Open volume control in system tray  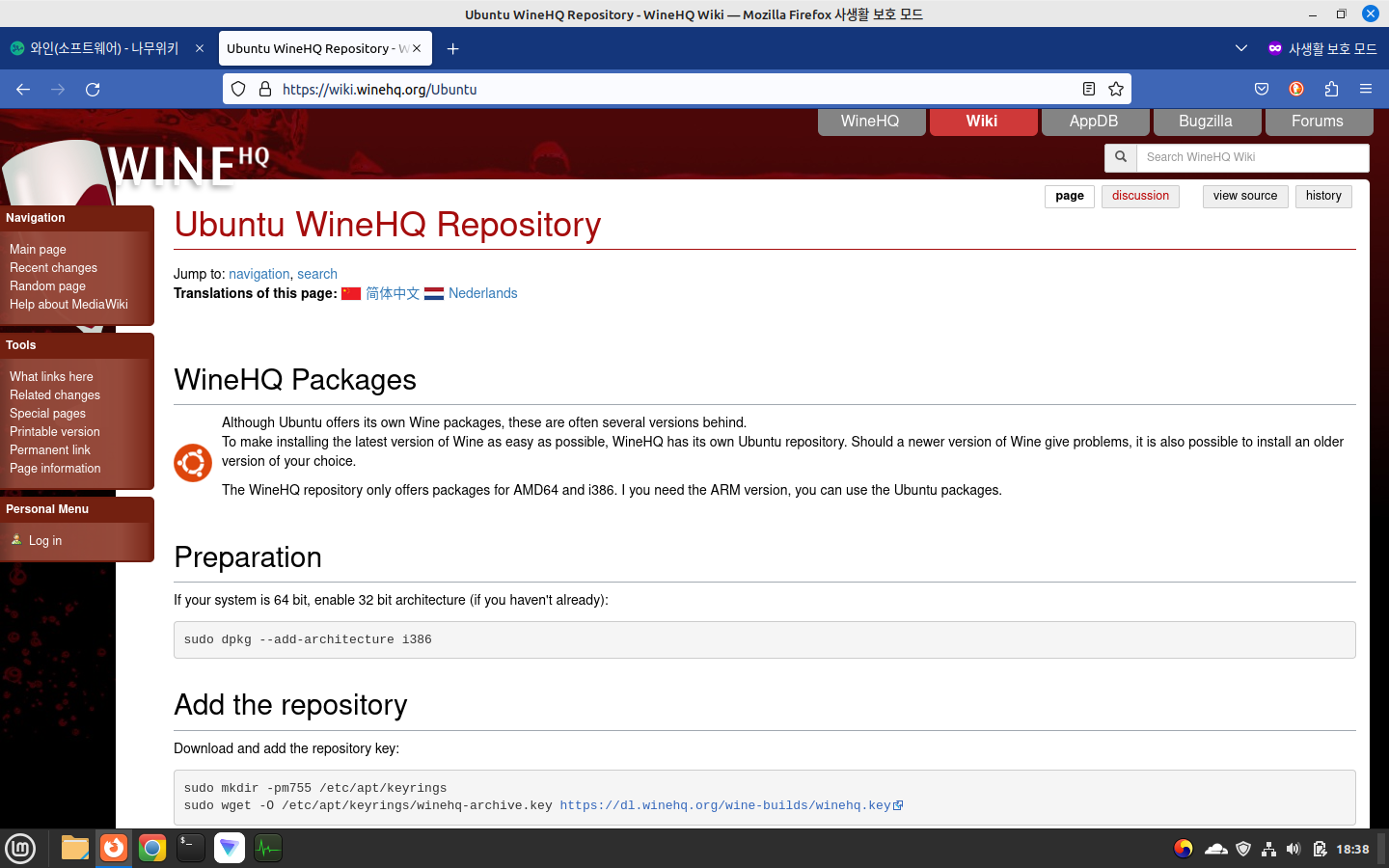click(1294, 849)
